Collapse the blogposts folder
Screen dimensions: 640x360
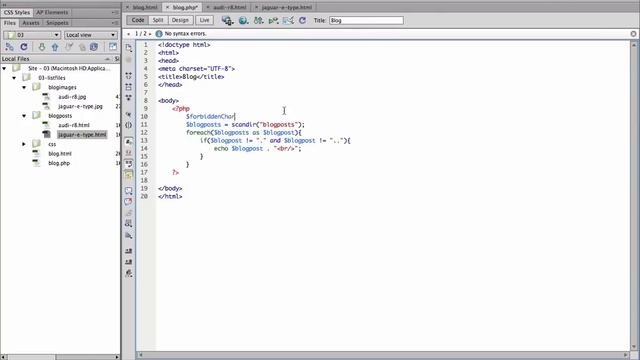(24, 116)
